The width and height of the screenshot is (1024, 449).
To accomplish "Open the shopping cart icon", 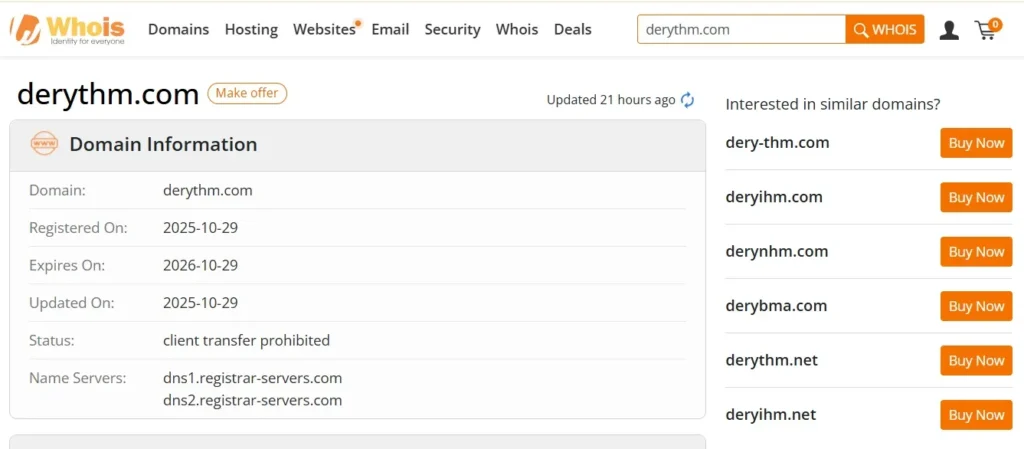I will [x=987, y=29].
